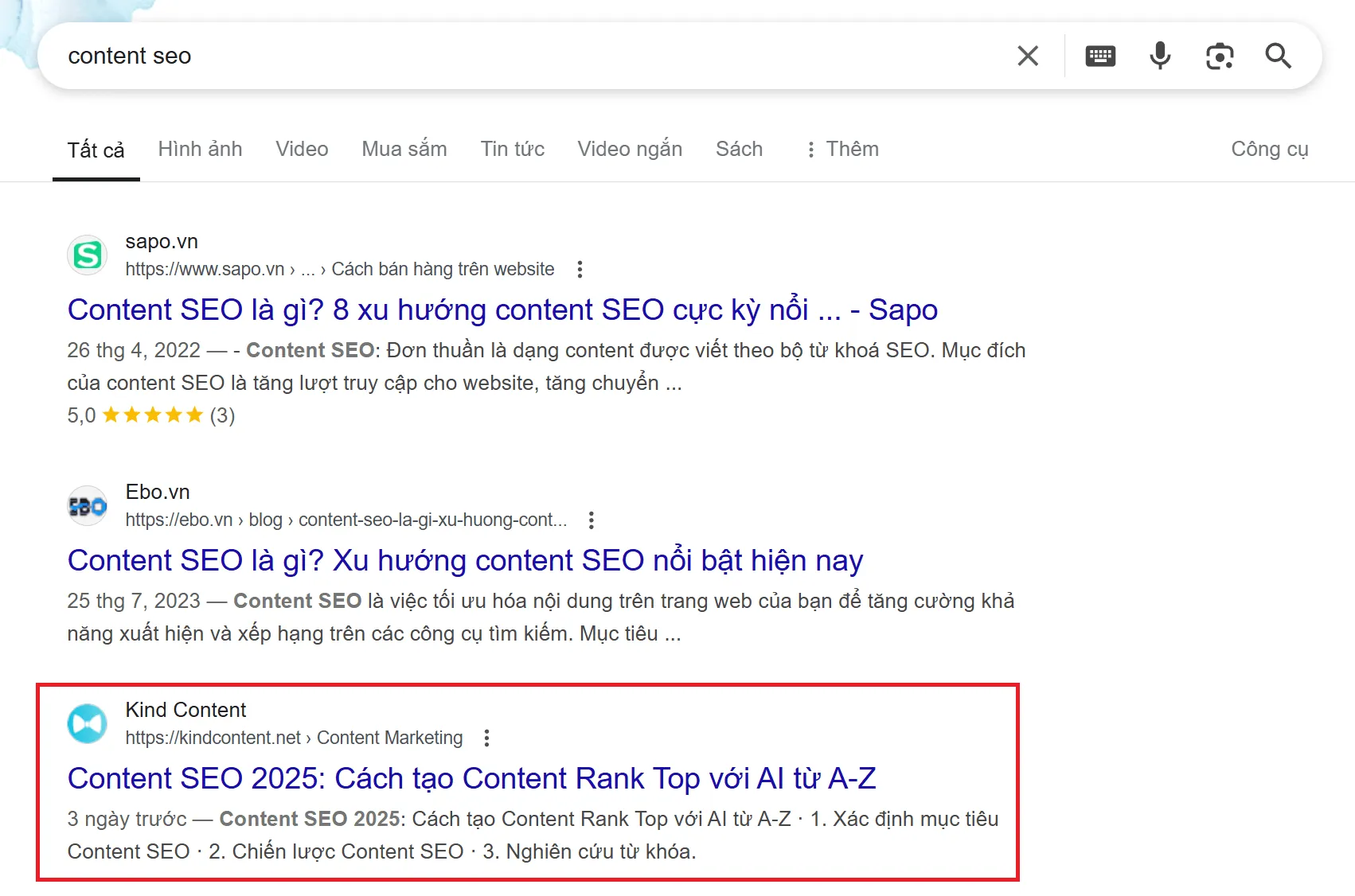Open "Công cụ" search tools
1355x896 pixels.
point(1270,149)
